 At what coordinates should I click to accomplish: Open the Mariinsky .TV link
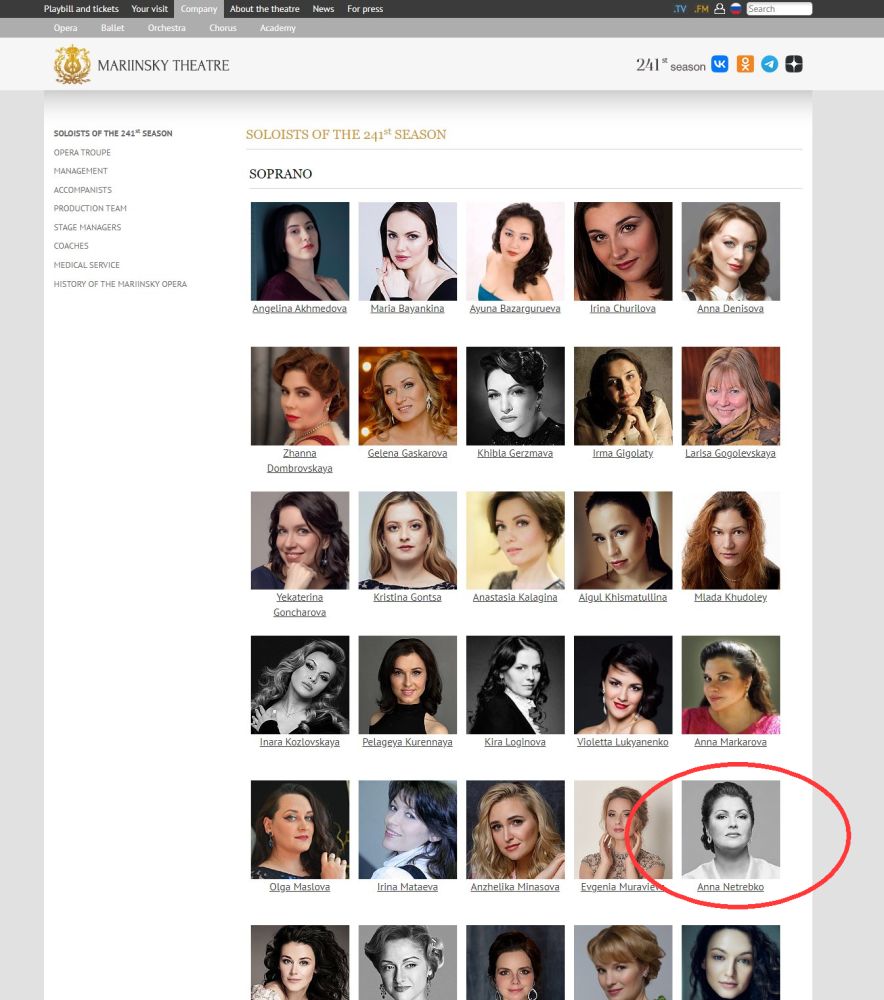point(680,9)
